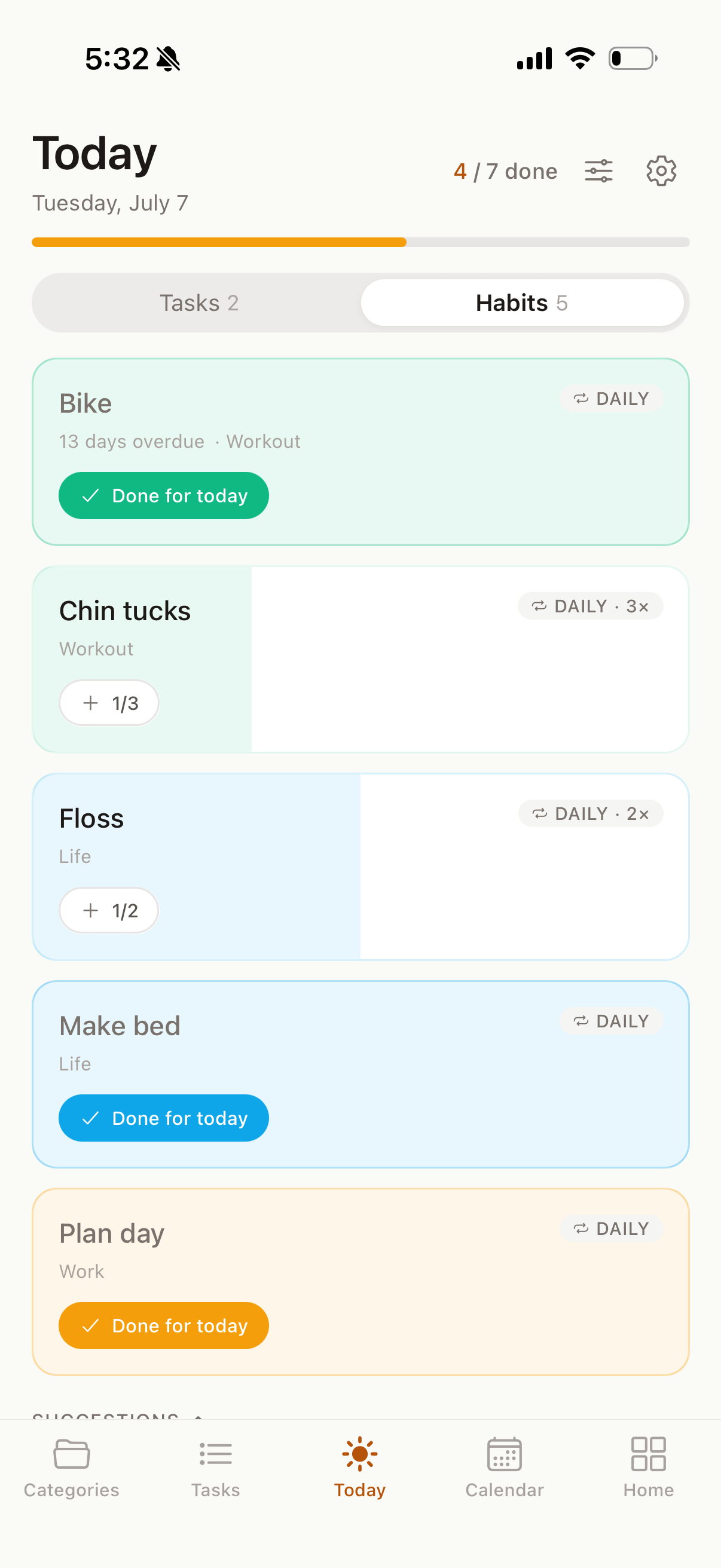Toggle Make bed Done for today
721x1568 pixels.
(164, 1118)
